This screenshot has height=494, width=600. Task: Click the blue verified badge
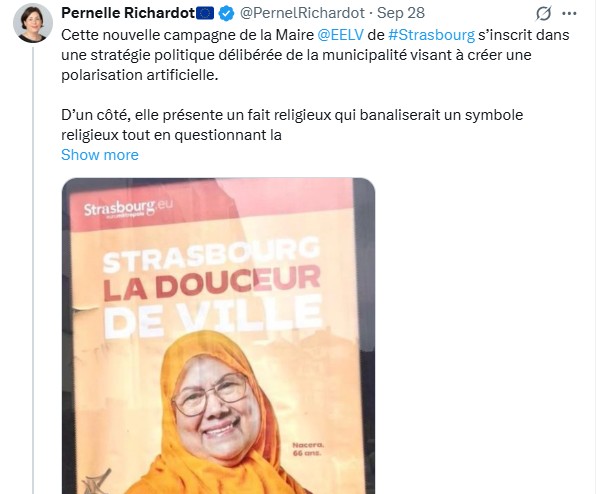point(227,14)
